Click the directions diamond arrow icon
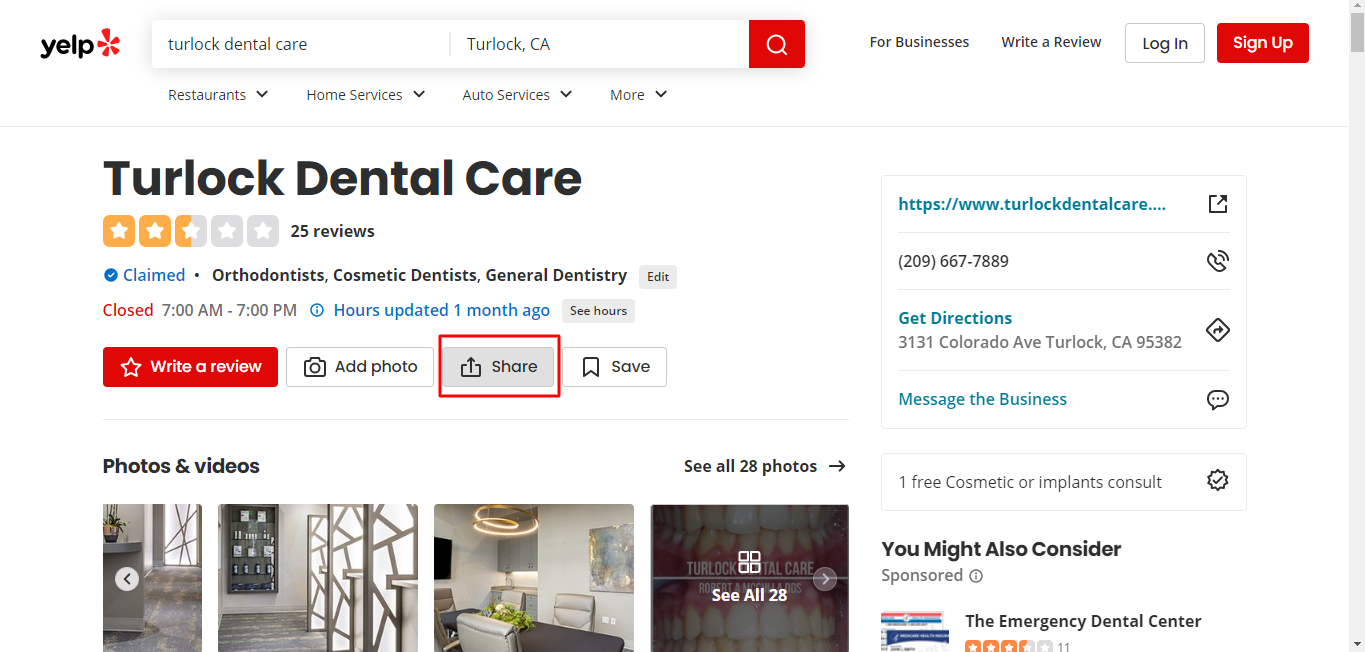Screen dimensions: 1365x652 [x=1217, y=330]
